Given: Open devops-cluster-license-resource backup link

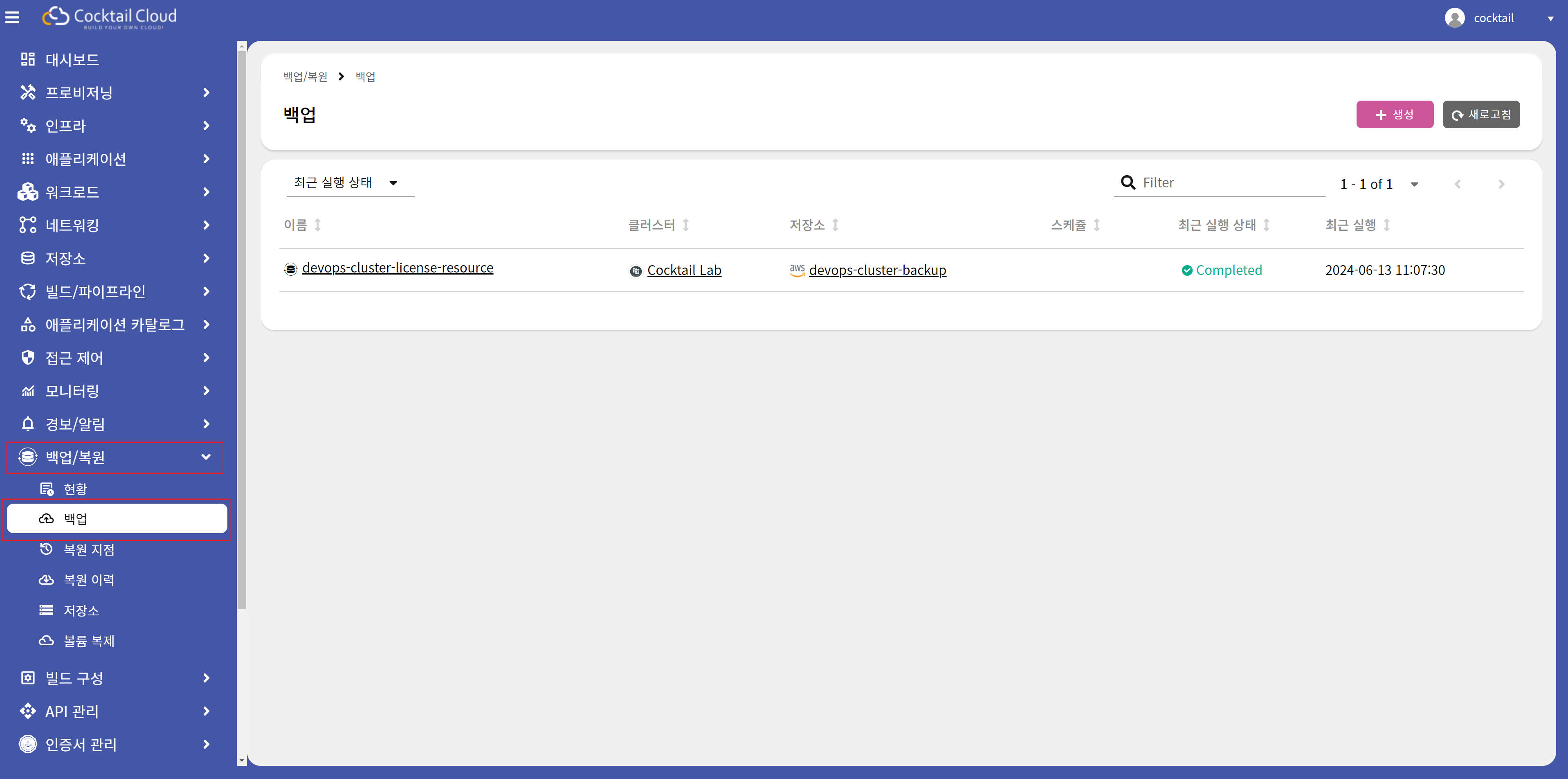Looking at the screenshot, I should click(x=398, y=268).
